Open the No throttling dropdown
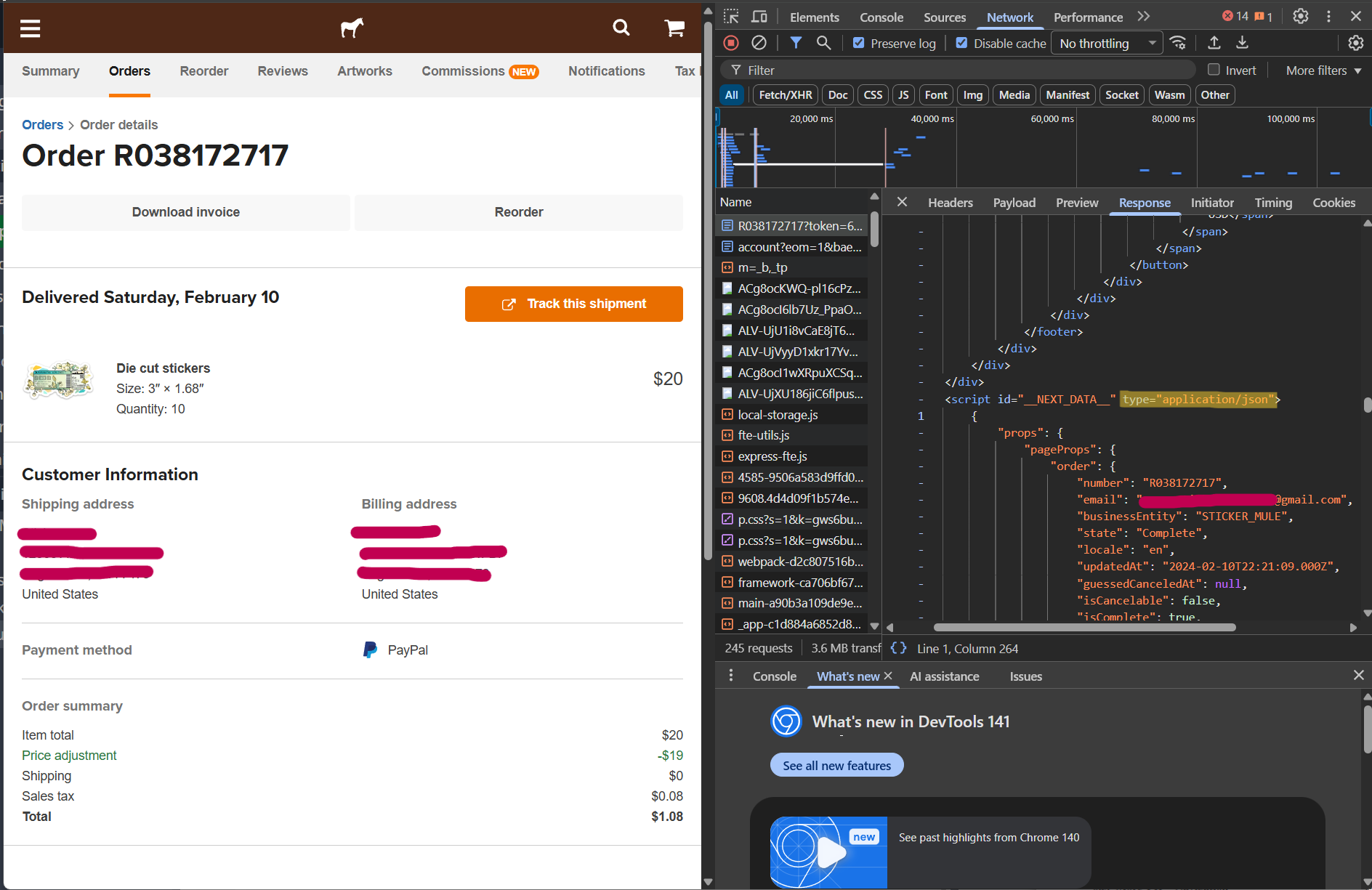Image resolution: width=1372 pixels, height=890 pixels. 1106,44
